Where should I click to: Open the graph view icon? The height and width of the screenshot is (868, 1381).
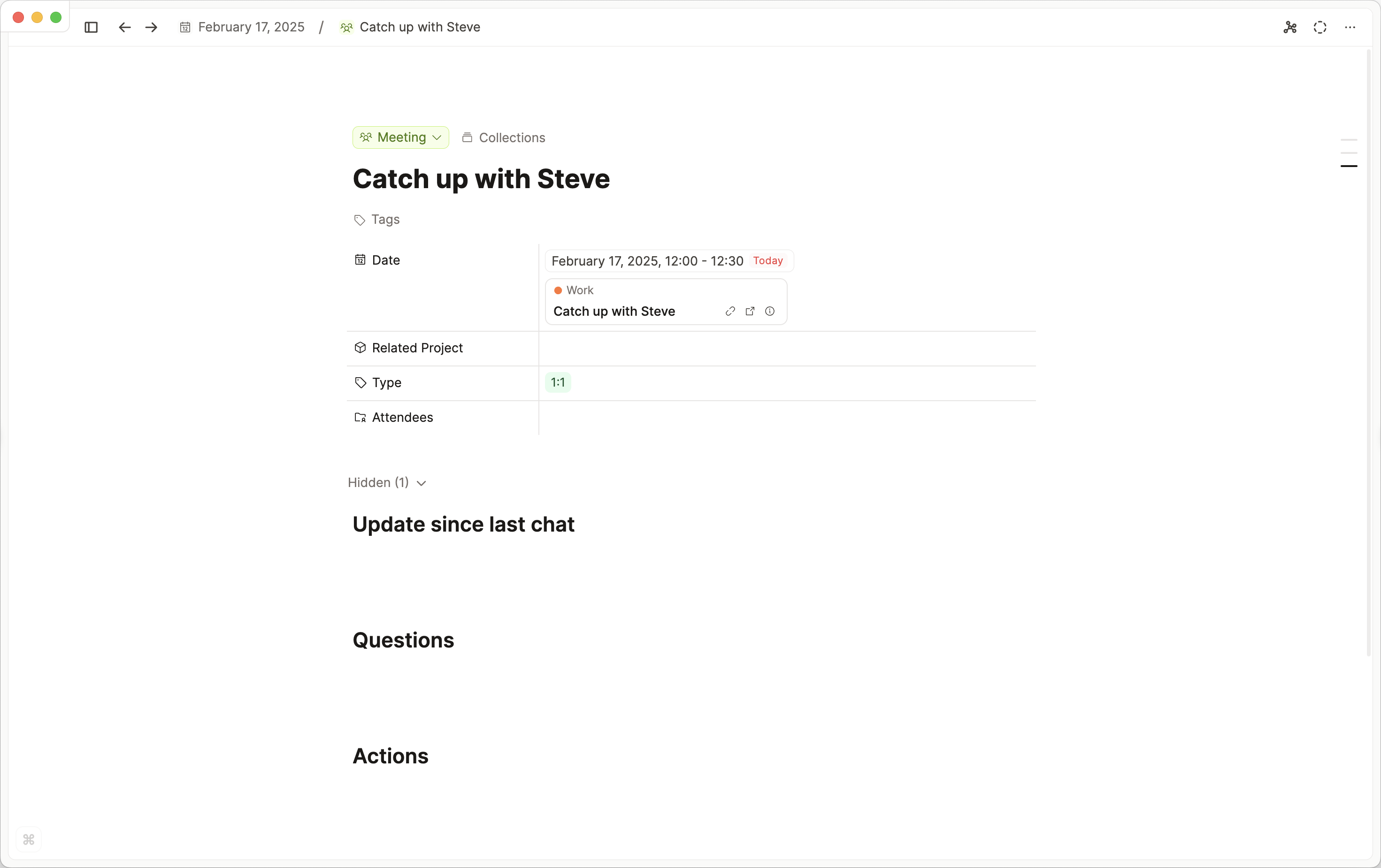[1290, 28]
